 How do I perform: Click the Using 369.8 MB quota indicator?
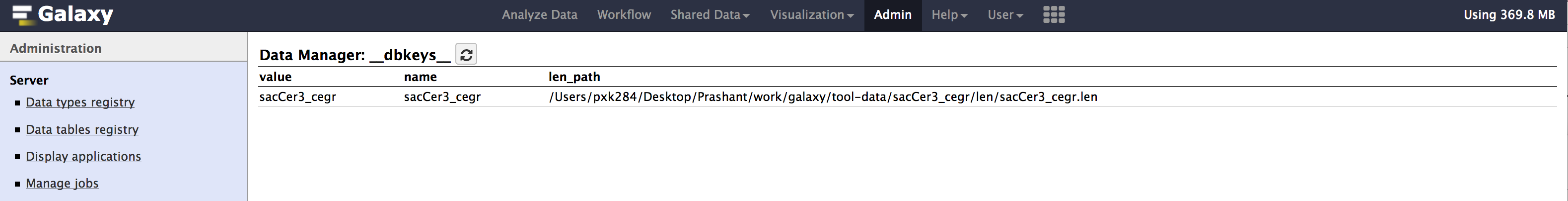tap(1509, 14)
